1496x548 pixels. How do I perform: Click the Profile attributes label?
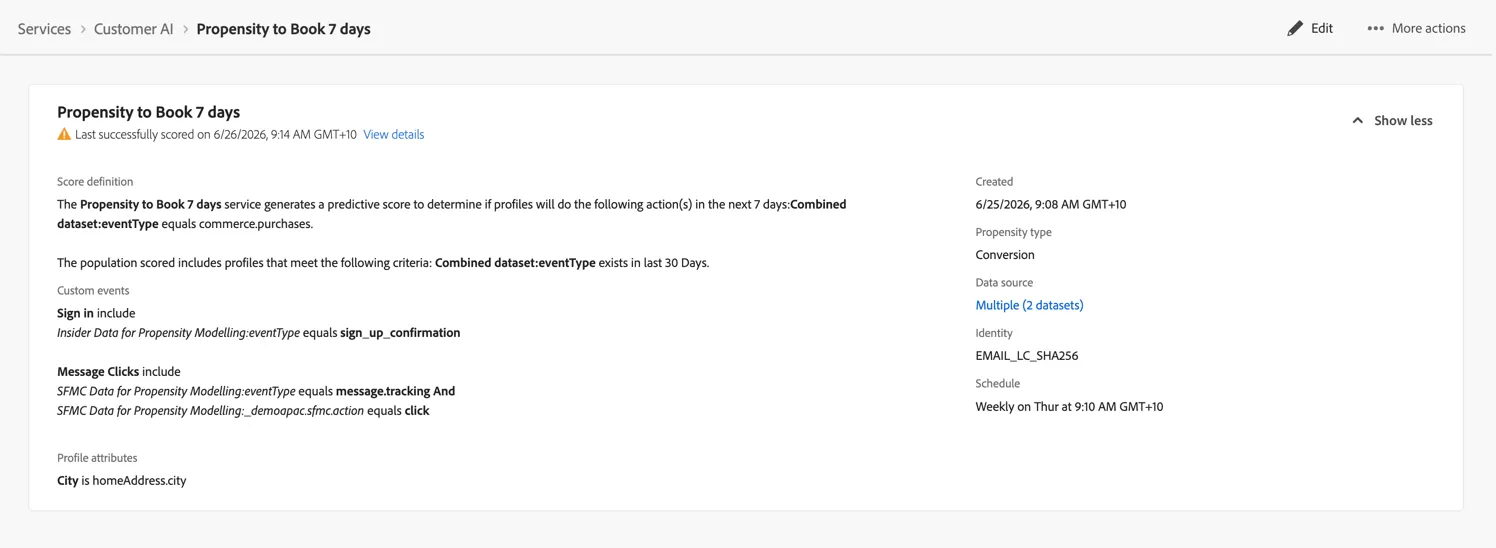point(97,458)
